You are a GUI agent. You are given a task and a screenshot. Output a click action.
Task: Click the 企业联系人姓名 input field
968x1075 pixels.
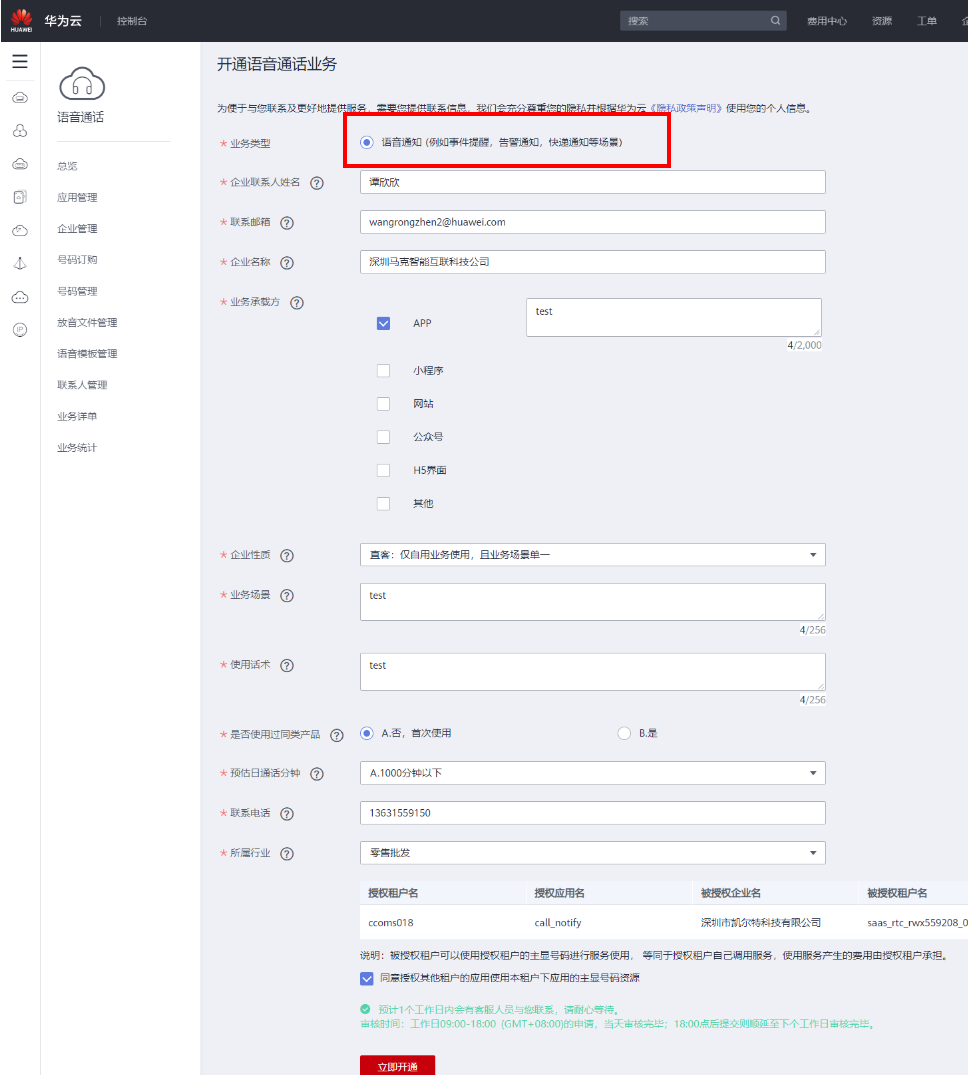[x=592, y=182]
